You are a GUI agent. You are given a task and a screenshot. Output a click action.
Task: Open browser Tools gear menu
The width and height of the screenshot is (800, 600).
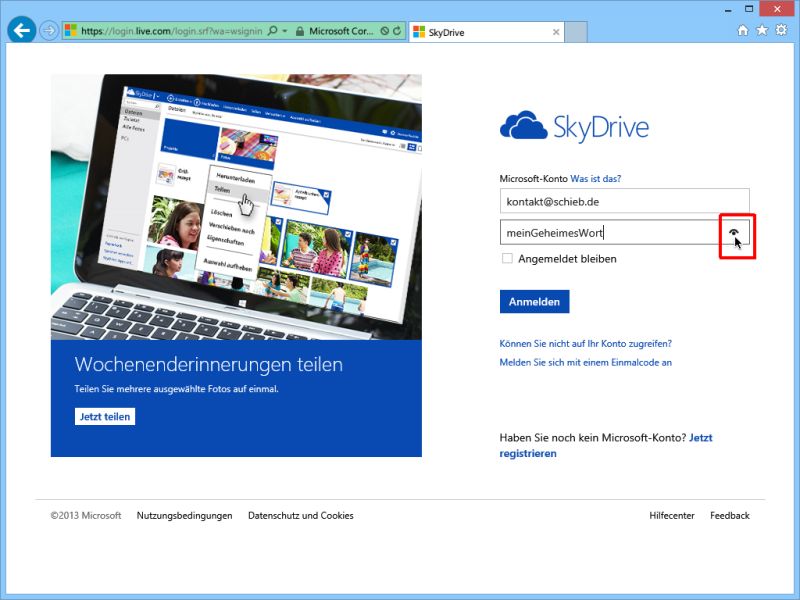click(x=781, y=30)
